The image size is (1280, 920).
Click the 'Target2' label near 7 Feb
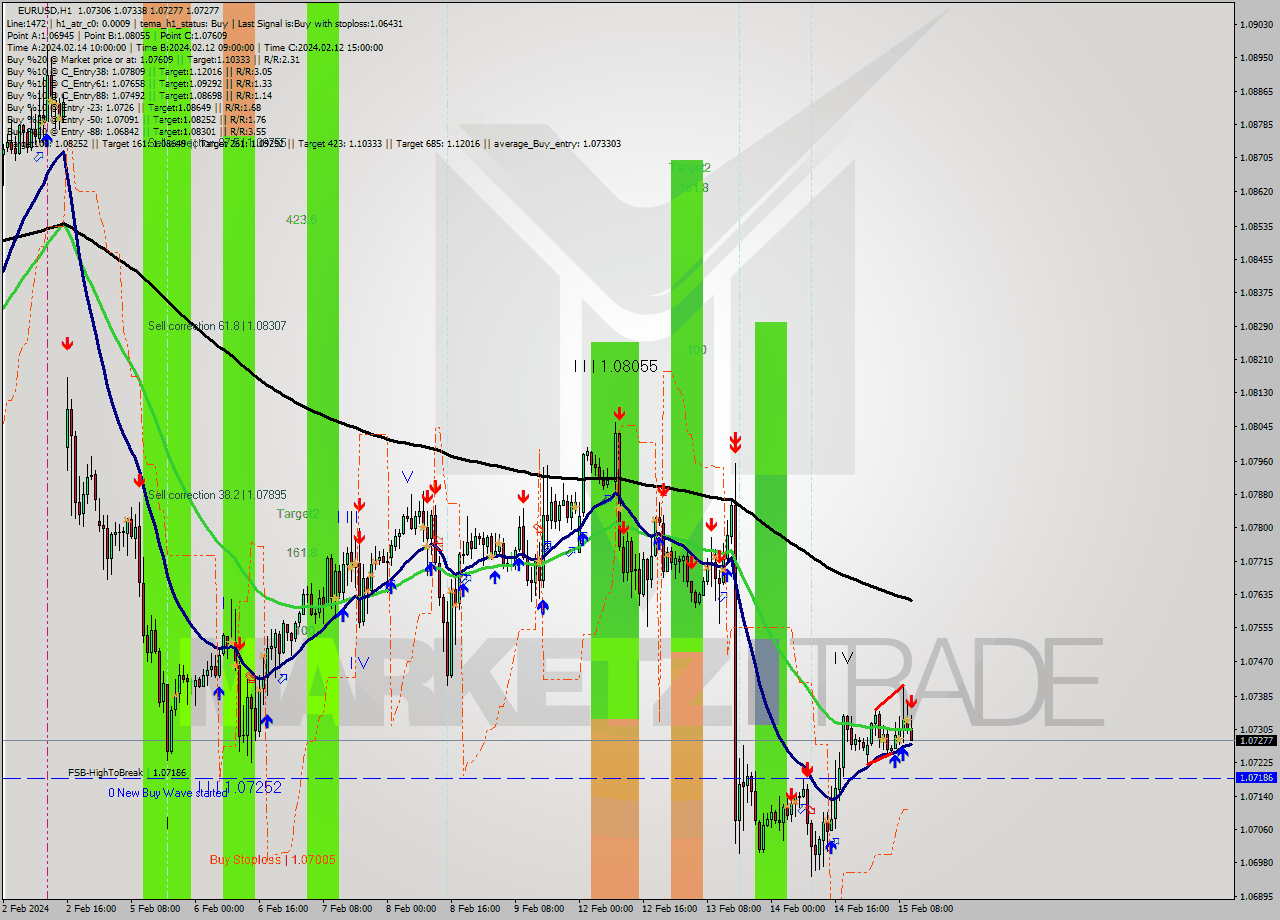click(298, 514)
